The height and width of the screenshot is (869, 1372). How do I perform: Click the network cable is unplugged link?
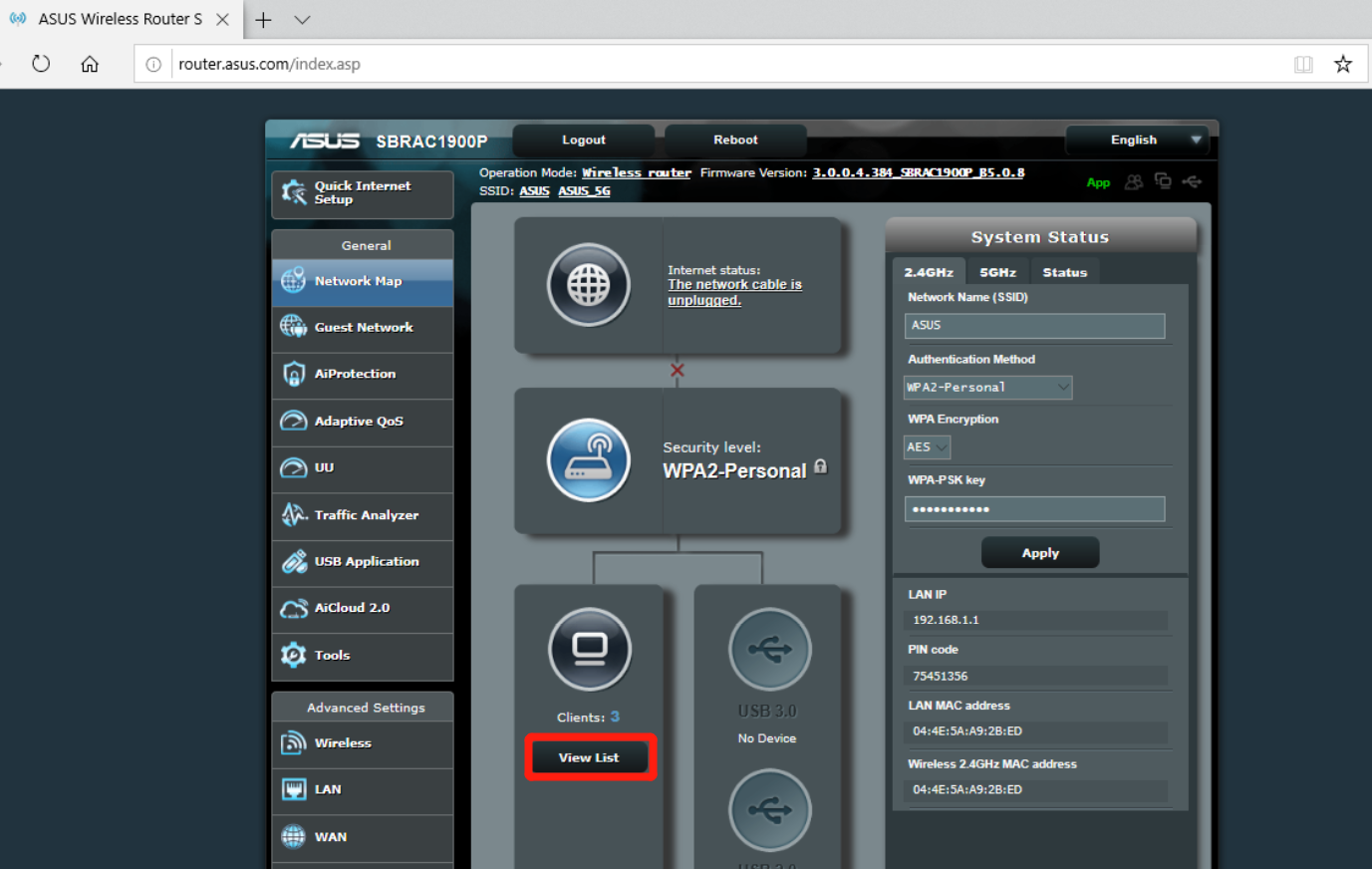click(x=734, y=292)
